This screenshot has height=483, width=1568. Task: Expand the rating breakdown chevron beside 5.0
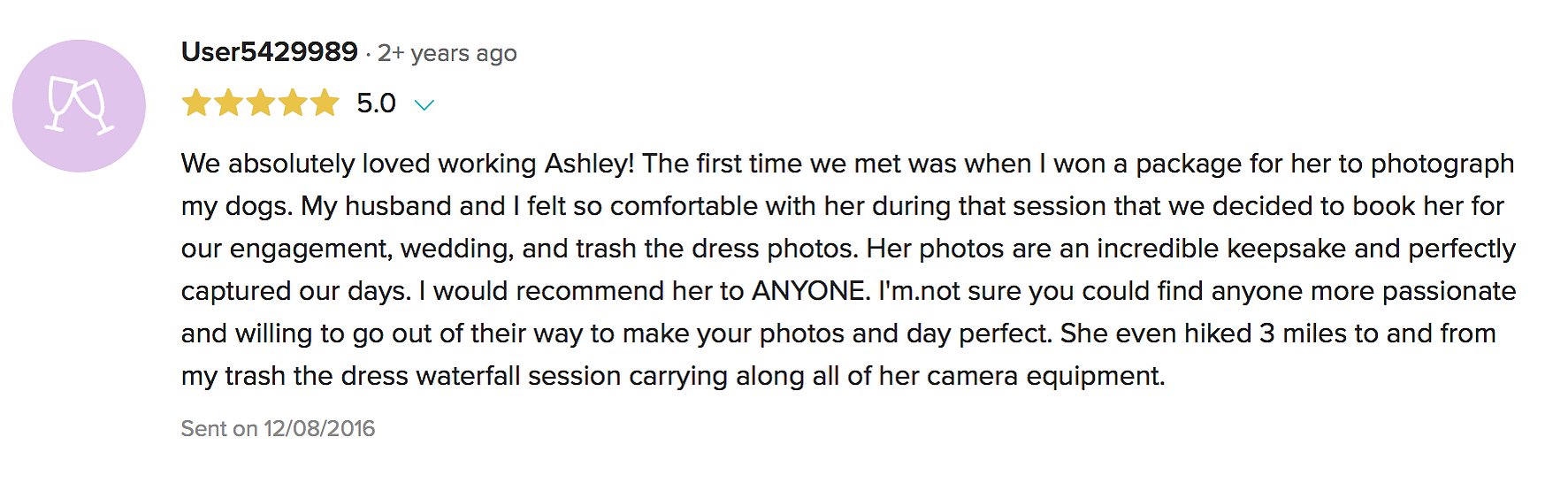click(425, 105)
